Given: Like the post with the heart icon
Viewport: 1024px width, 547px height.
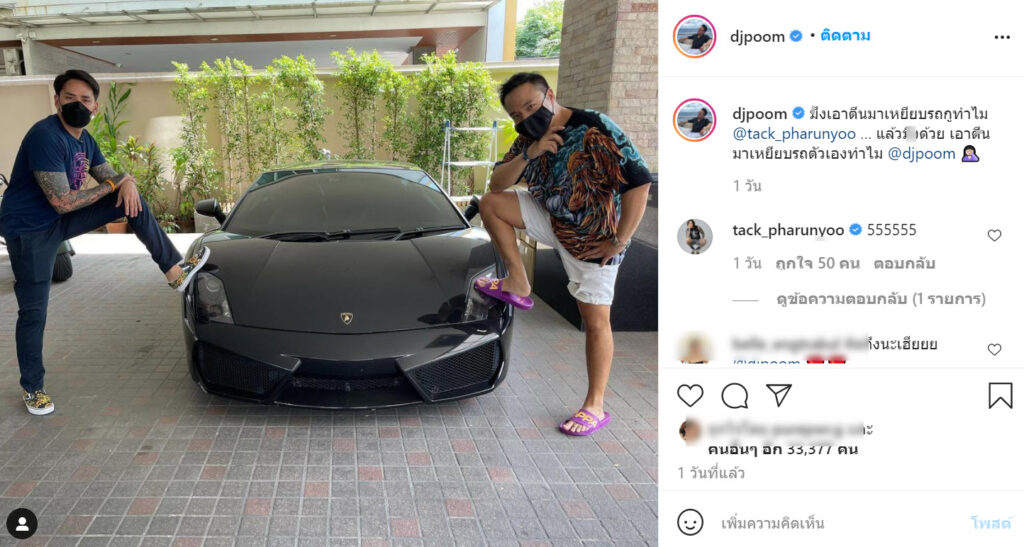Looking at the screenshot, I should click(x=690, y=396).
